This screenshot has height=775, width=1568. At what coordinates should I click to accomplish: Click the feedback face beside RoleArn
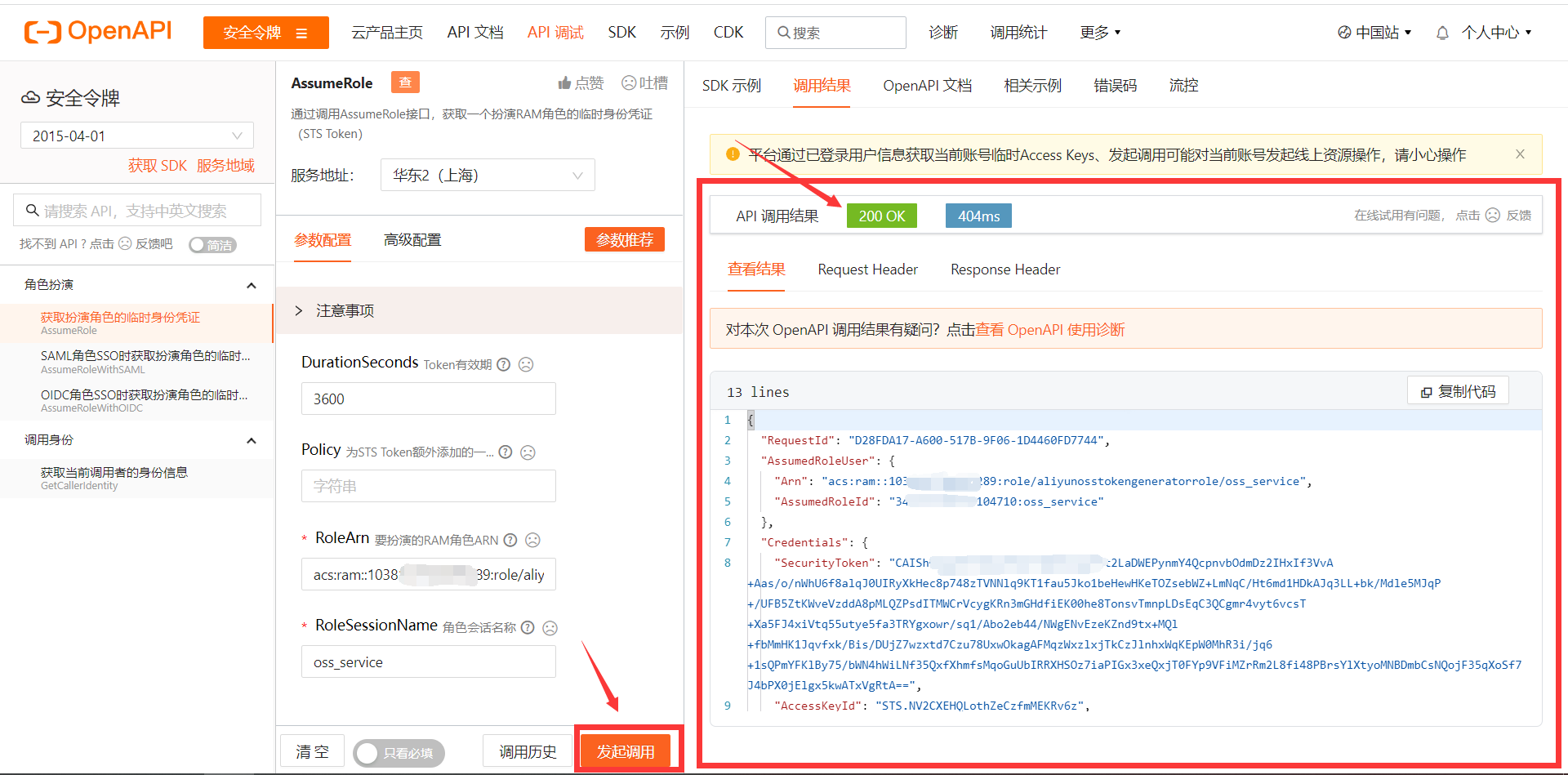[x=532, y=540]
